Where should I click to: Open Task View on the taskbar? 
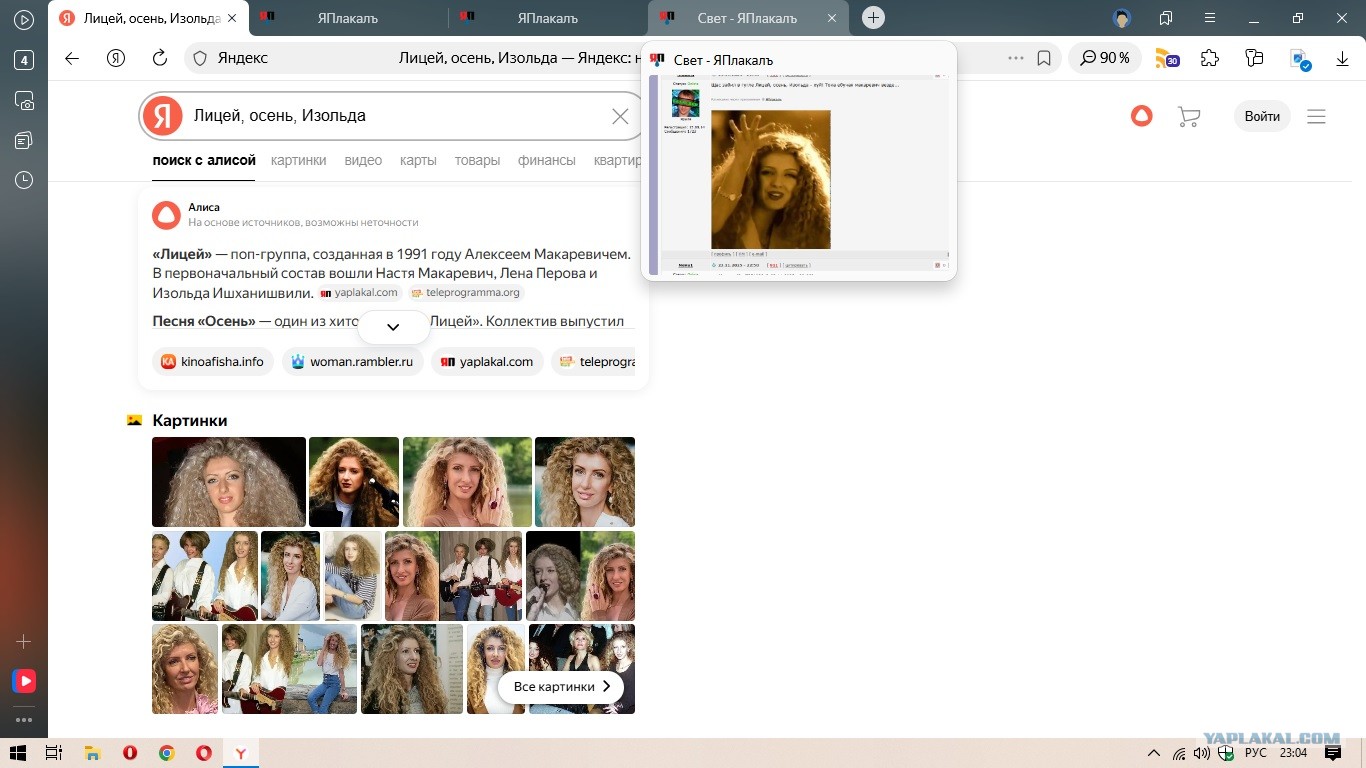tap(54, 753)
